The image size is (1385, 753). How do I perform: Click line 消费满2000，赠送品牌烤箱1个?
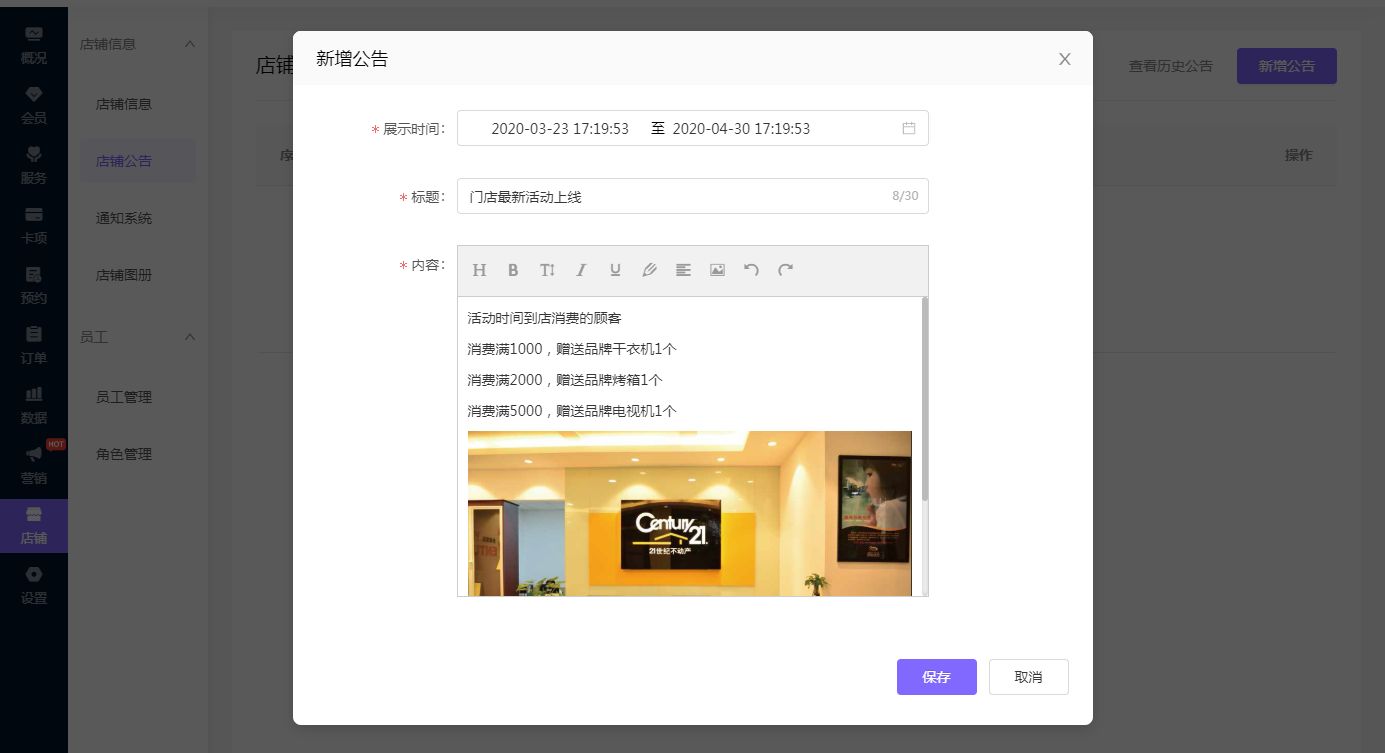click(565, 380)
